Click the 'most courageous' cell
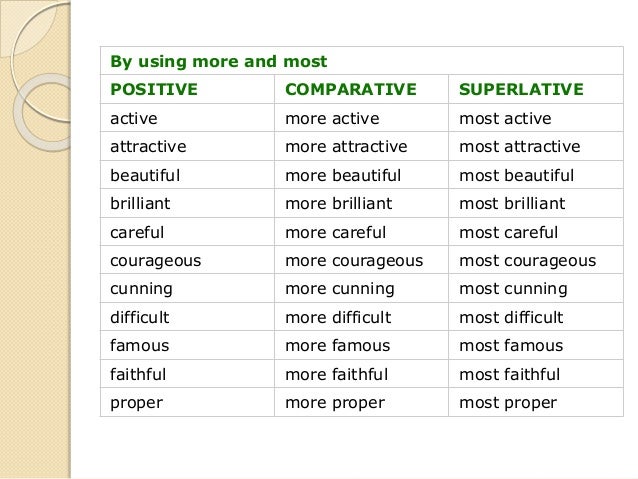This screenshot has width=638, height=479. point(527,261)
